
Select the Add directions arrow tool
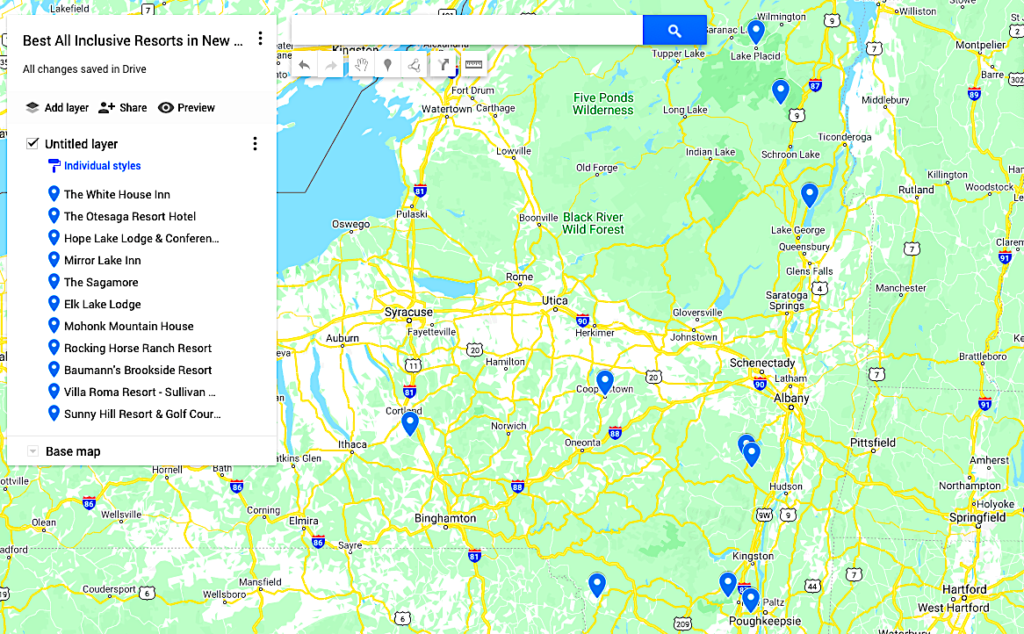point(443,65)
